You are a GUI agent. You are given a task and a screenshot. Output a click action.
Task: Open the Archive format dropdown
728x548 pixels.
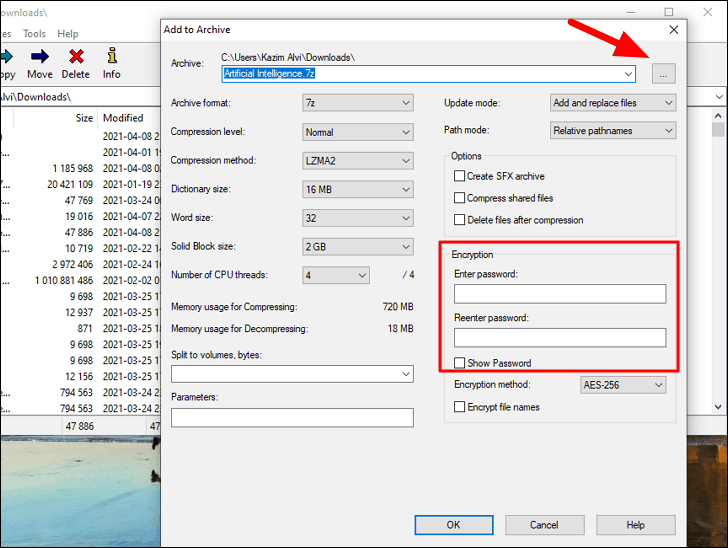click(358, 103)
